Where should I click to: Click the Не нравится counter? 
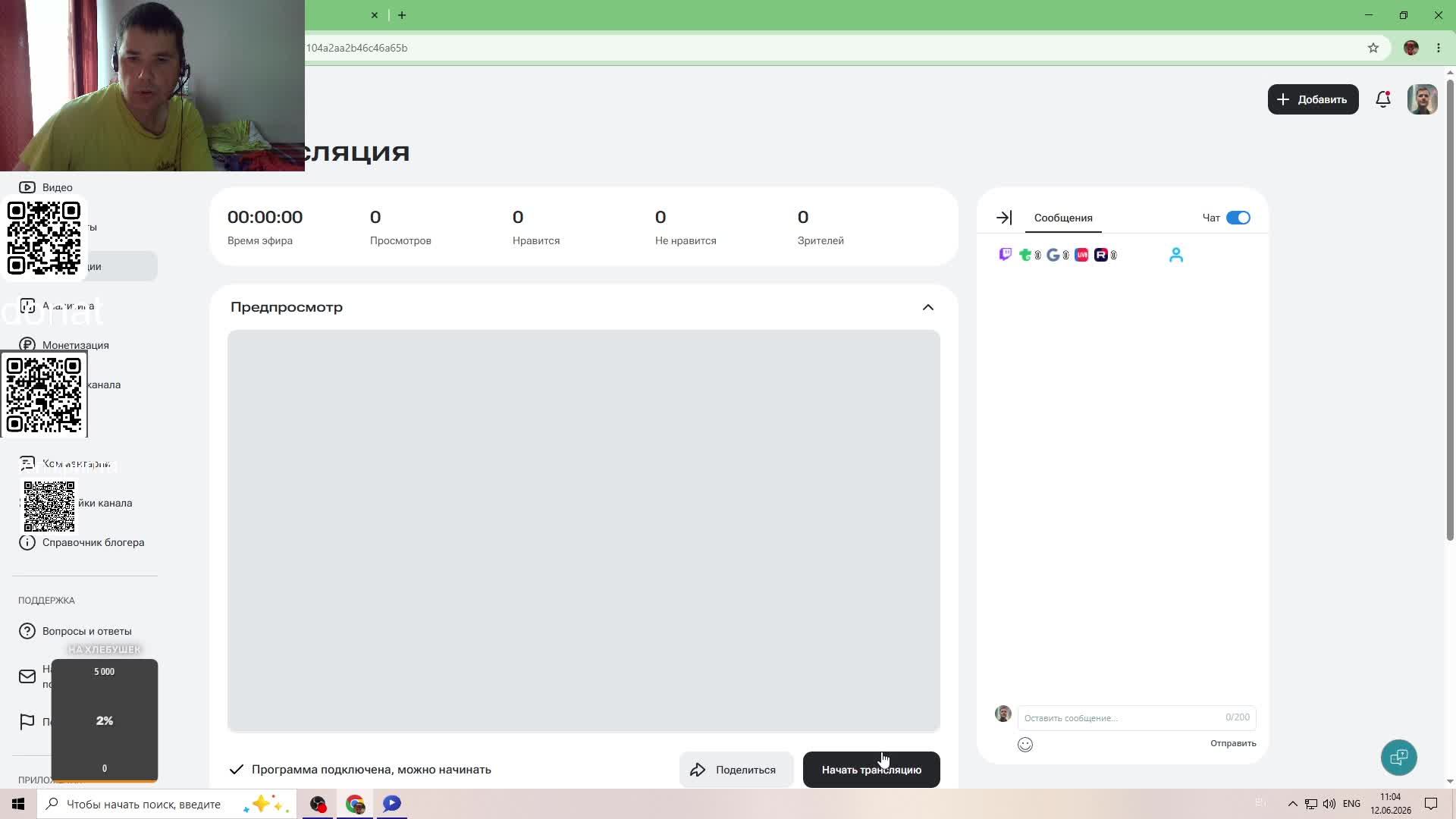[686, 227]
